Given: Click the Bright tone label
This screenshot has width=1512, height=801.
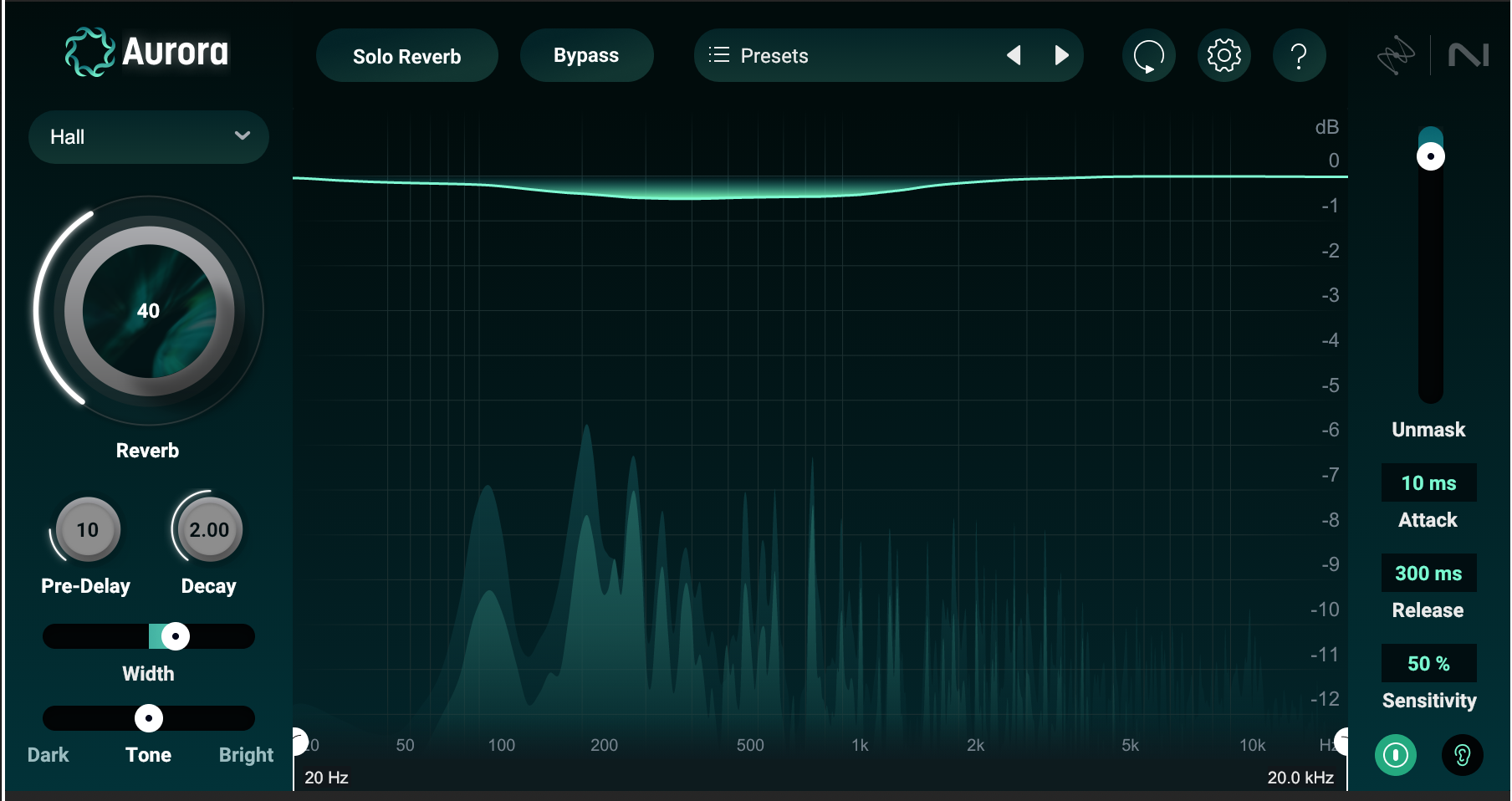Looking at the screenshot, I should click(246, 755).
